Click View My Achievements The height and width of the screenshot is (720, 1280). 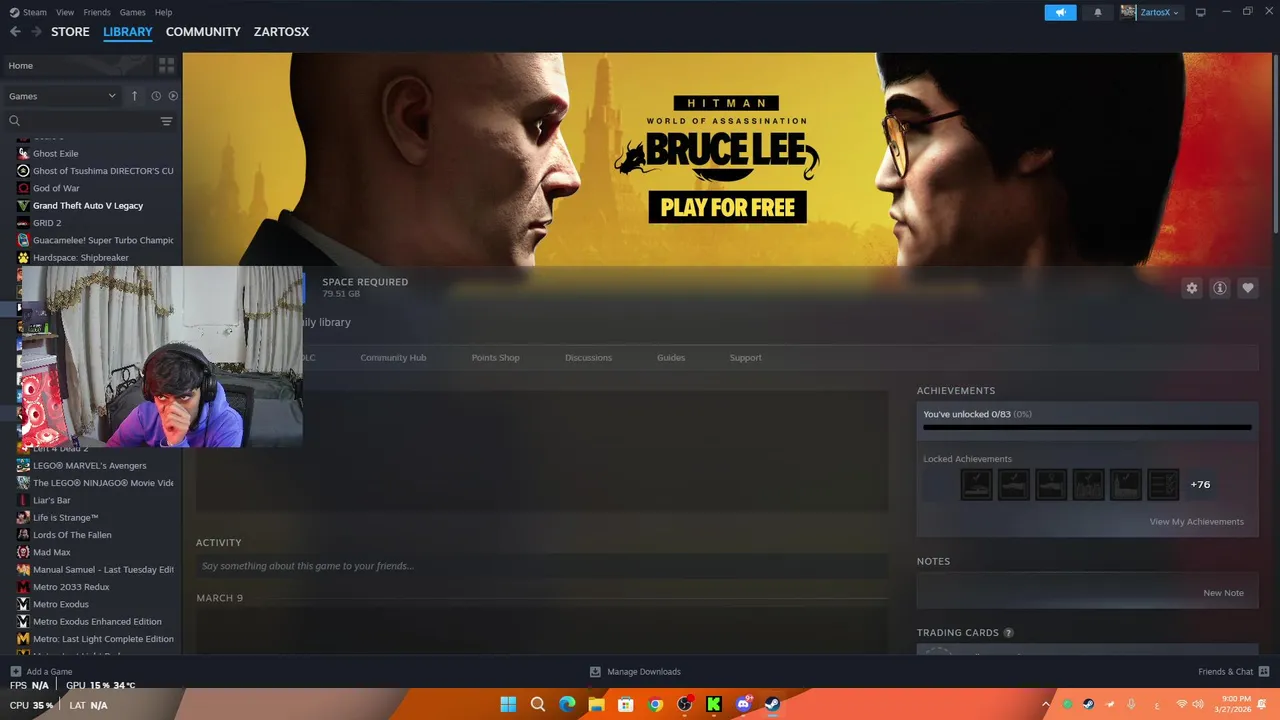(1196, 521)
